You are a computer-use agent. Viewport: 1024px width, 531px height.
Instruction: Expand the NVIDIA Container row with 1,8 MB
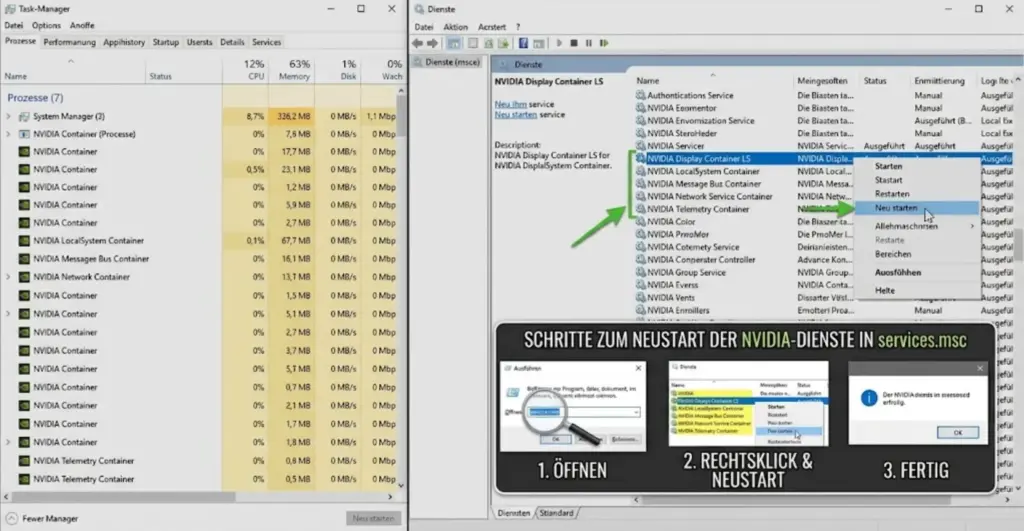point(8,442)
